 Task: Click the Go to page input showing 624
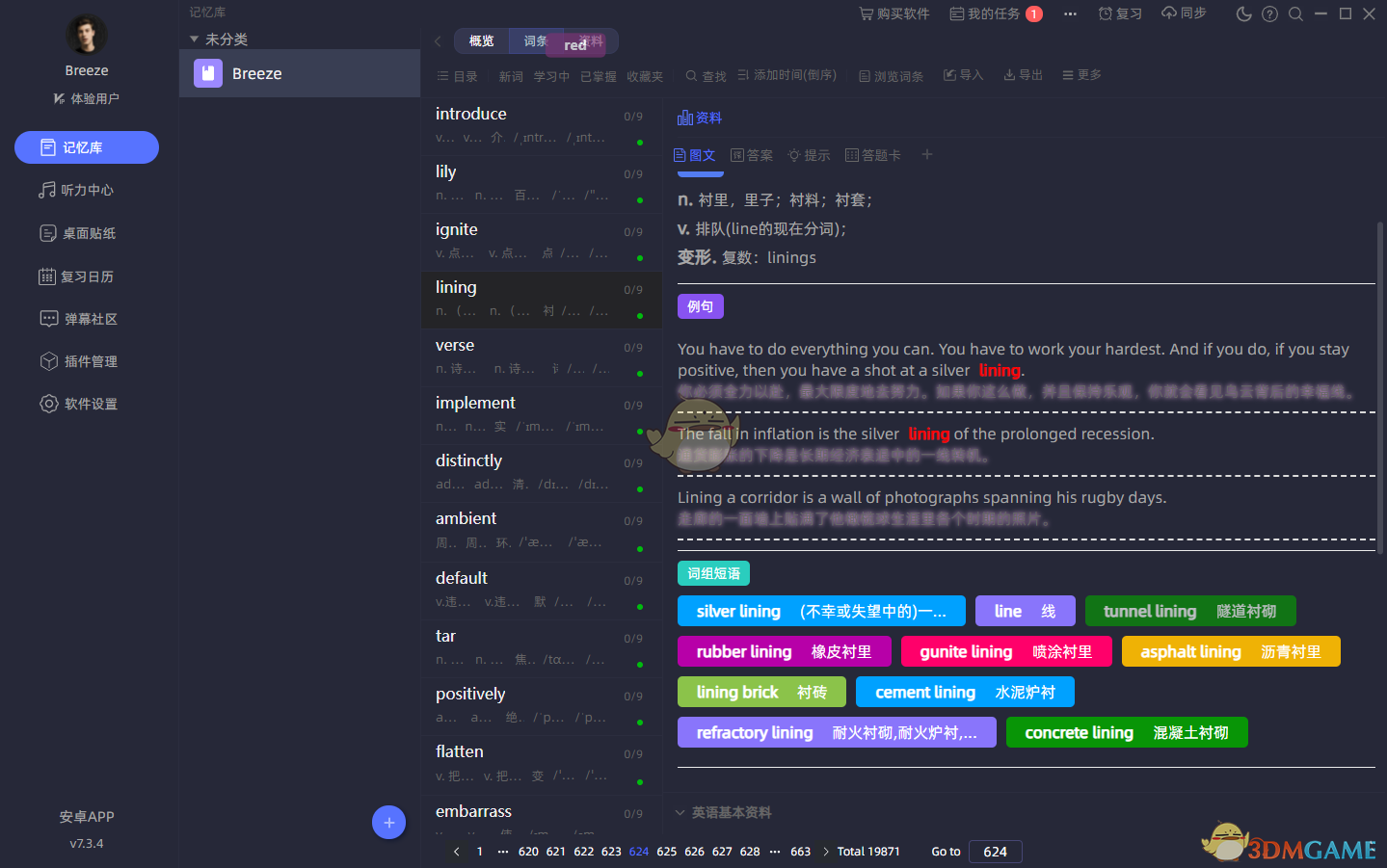coord(995,851)
